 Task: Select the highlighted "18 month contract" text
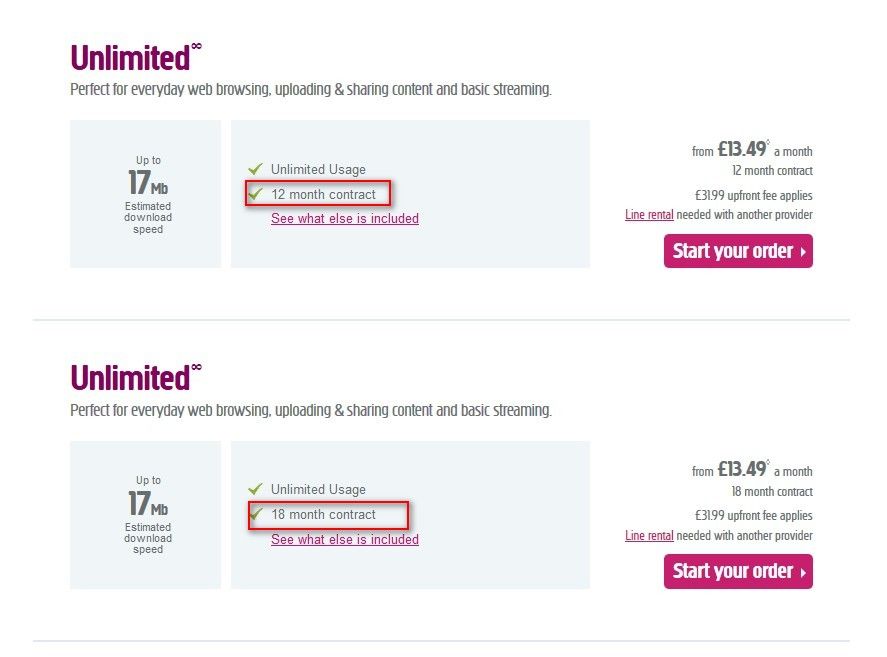click(324, 515)
